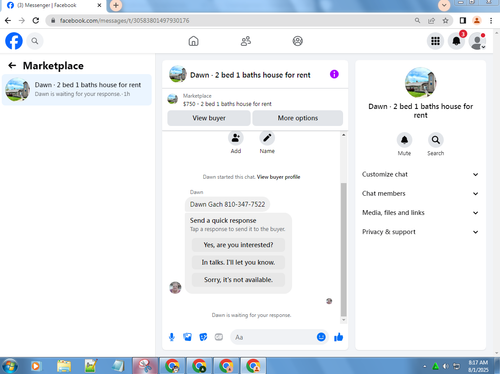The width and height of the screenshot is (500, 374).
Task: Send a thumbs up like
Action: click(x=338, y=337)
